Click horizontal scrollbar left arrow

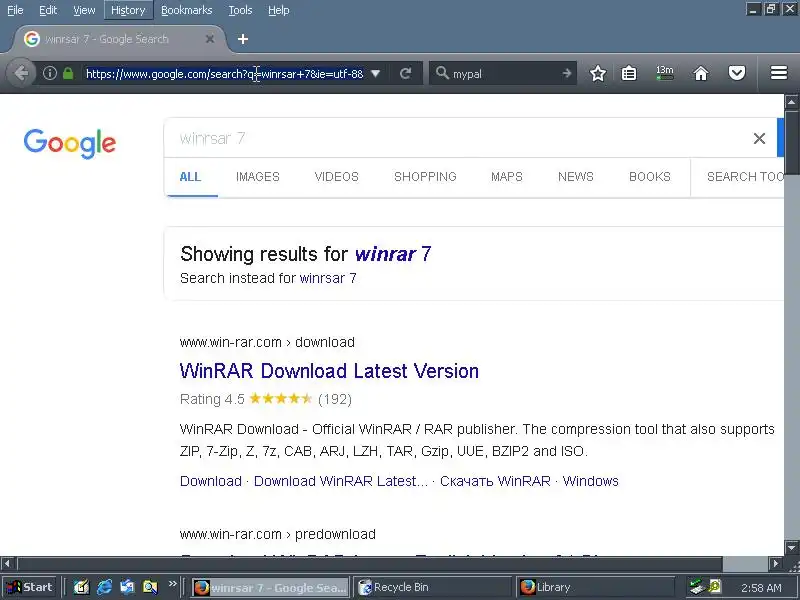7,563
